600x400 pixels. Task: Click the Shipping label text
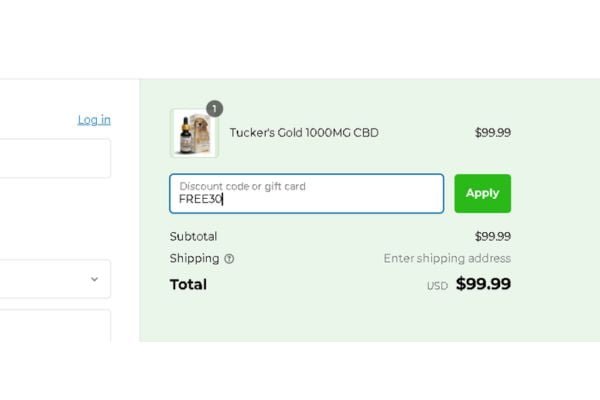tap(194, 259)
